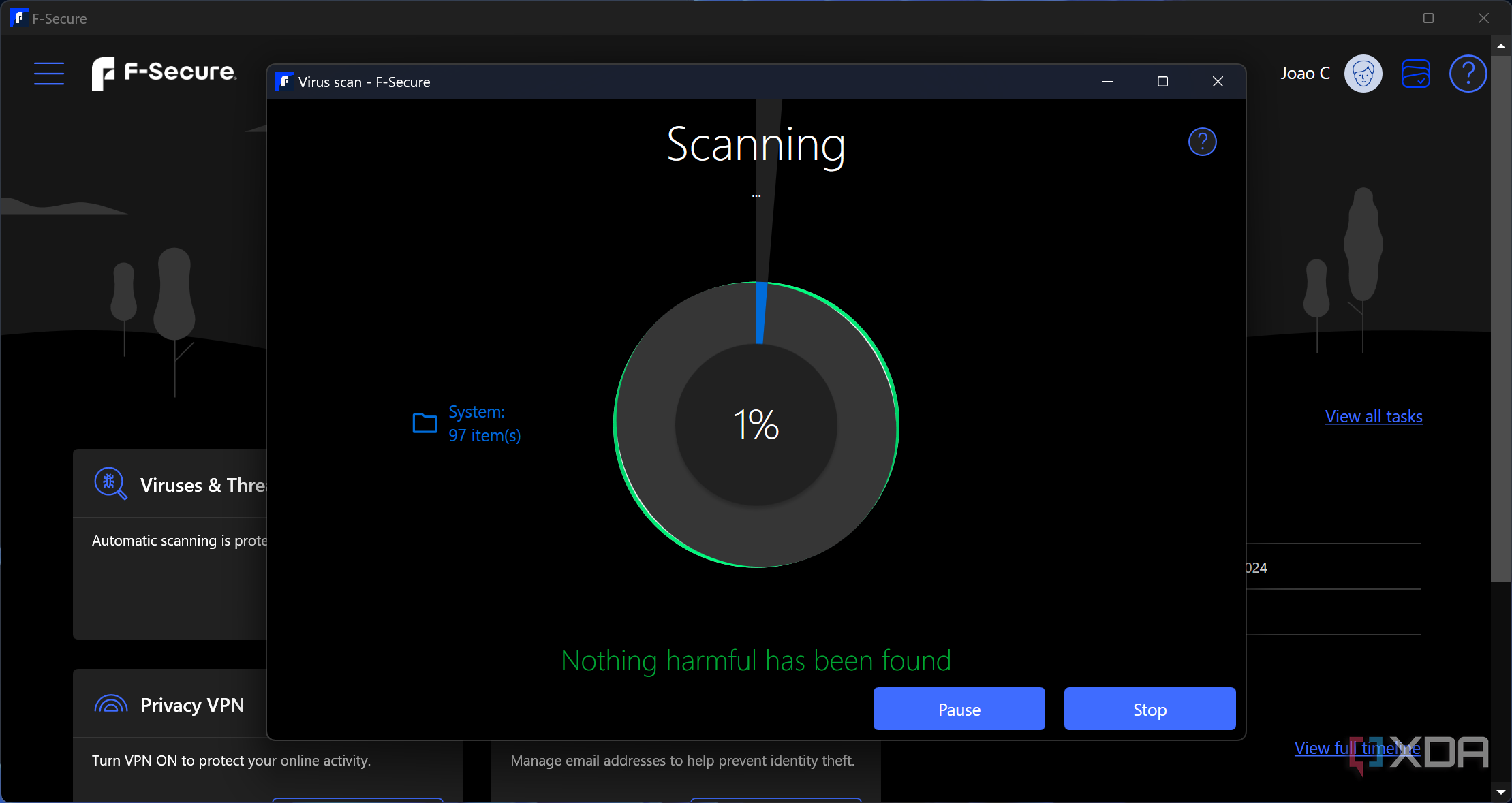The width and height of the screenshot is (1512, 803).
Task: Click 'Turn VPN ON to protect your online activity.'
Action: click(231, 761)
